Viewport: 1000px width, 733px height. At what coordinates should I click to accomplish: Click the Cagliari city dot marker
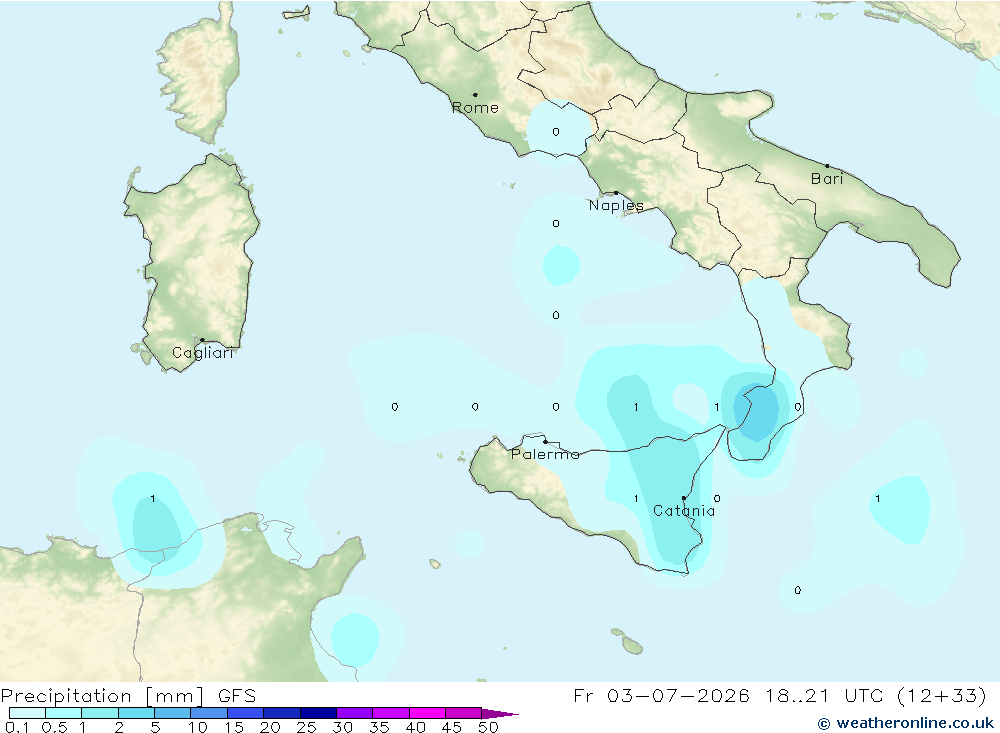(202, 340)
